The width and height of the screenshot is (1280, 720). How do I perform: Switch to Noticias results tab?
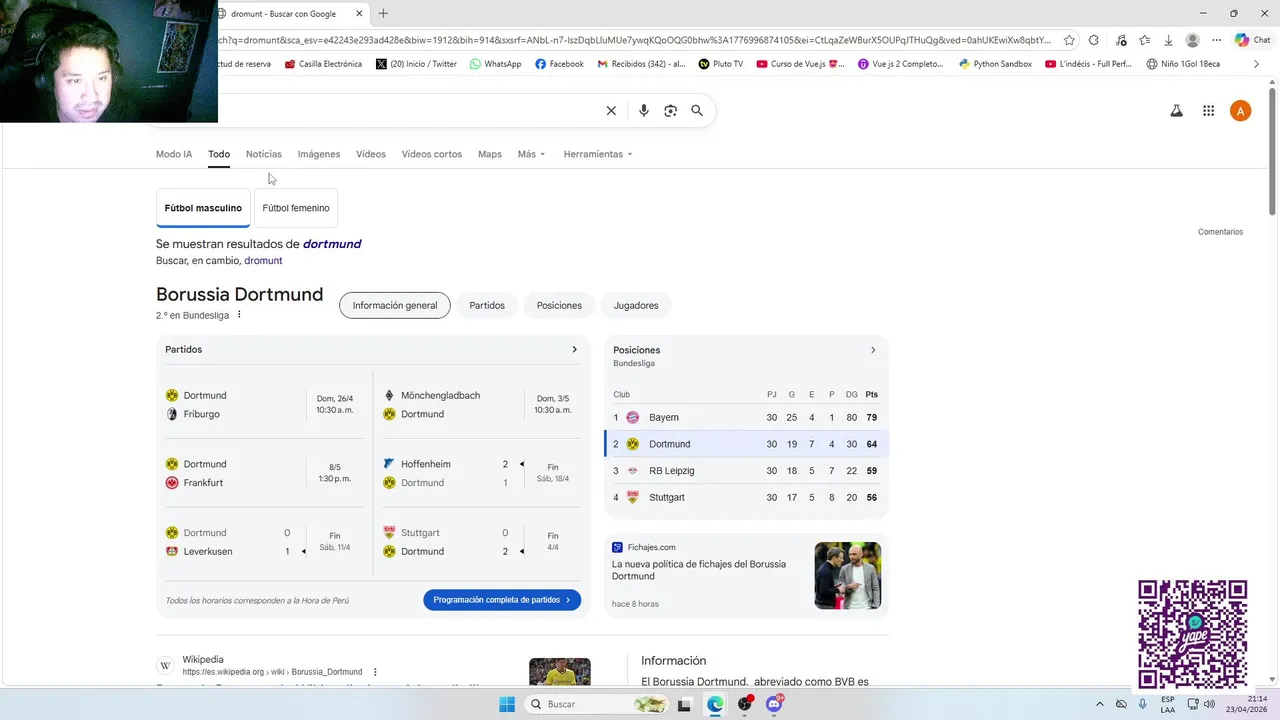click(x=264, y=154)
